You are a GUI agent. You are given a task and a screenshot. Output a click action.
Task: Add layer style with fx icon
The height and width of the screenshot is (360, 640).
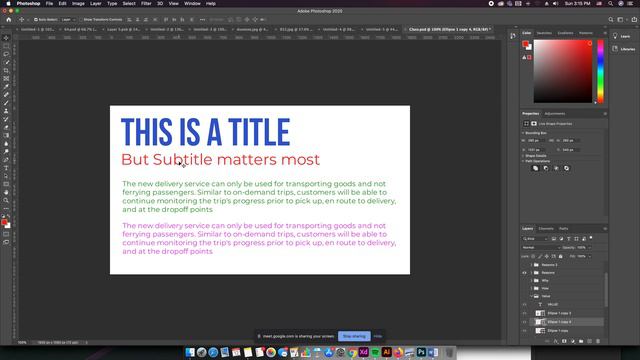point(556,341)
